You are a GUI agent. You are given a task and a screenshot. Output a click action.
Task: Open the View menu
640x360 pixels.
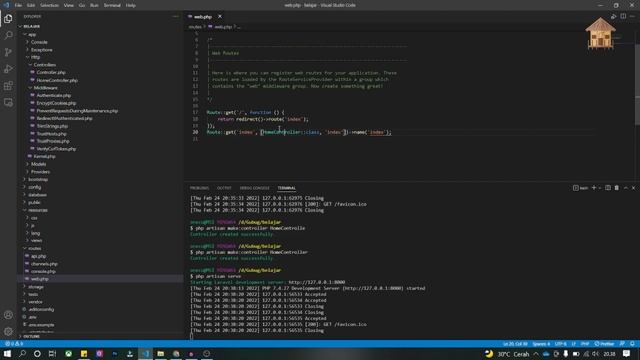[x=69, y=5]
